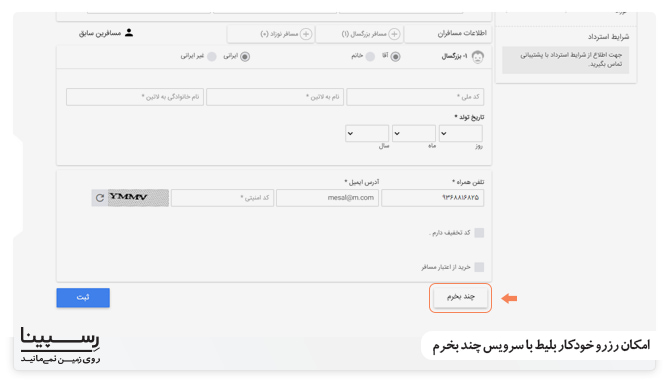Check the کد تخفیف دارم checkbox

(479, 232)
